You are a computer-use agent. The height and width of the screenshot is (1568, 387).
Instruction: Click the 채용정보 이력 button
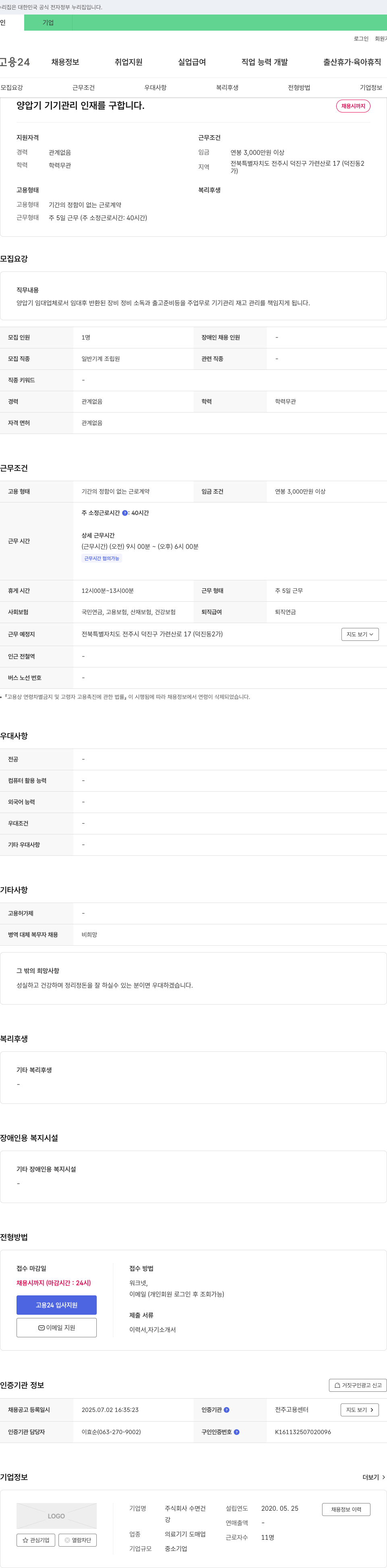[x=346, y=1510]
